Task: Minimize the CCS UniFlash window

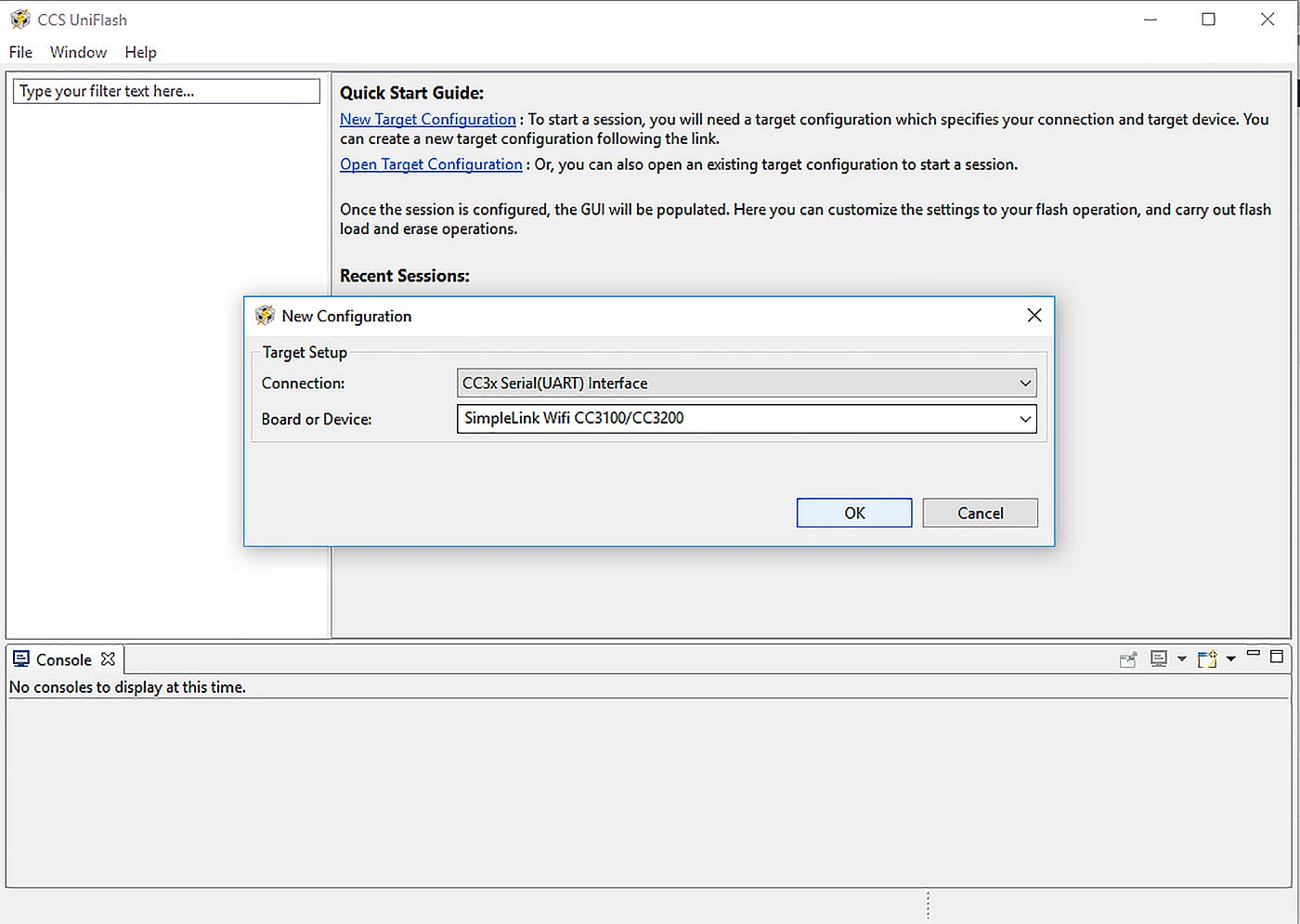Action: (1150, 20)
